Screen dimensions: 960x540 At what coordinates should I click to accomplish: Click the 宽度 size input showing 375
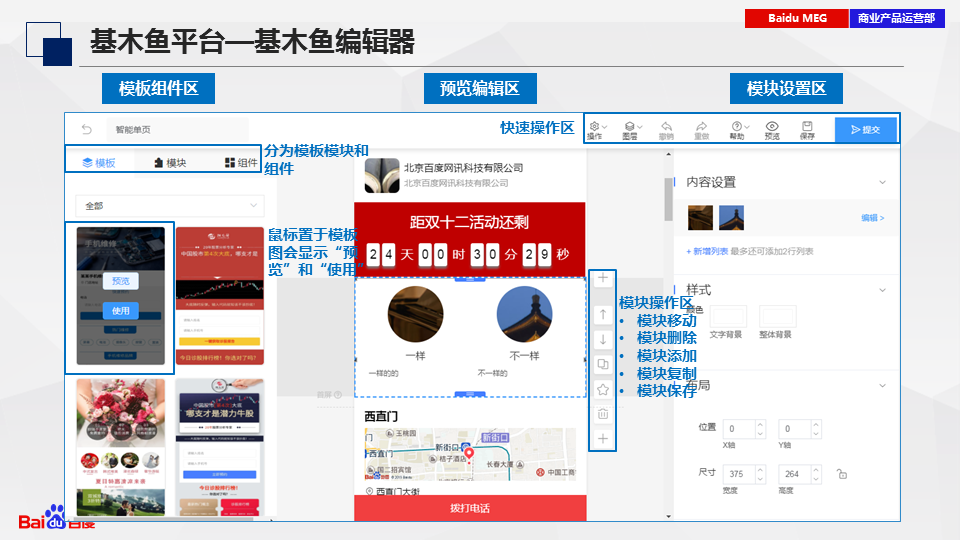739,474
